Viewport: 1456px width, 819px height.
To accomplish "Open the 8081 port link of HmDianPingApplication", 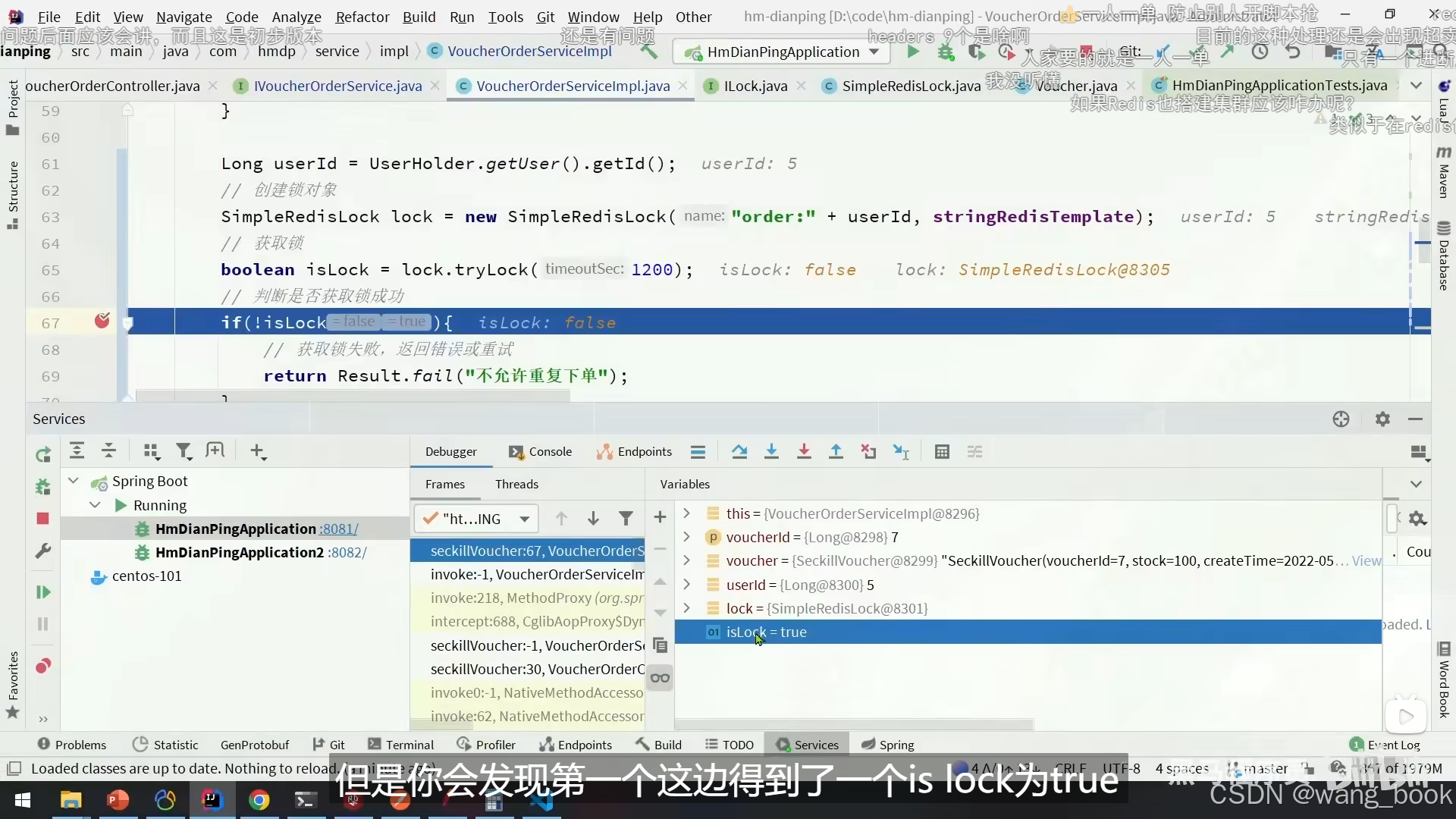I will tap(339, 529).
